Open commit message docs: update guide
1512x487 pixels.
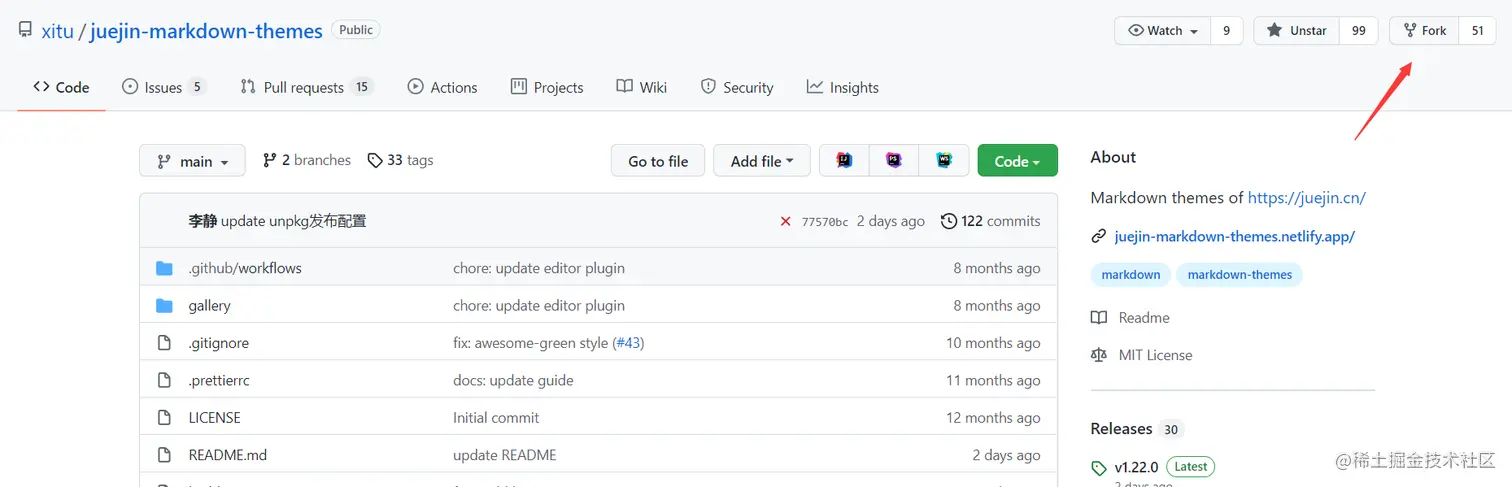pyautogui.click(x=513, y=380)
